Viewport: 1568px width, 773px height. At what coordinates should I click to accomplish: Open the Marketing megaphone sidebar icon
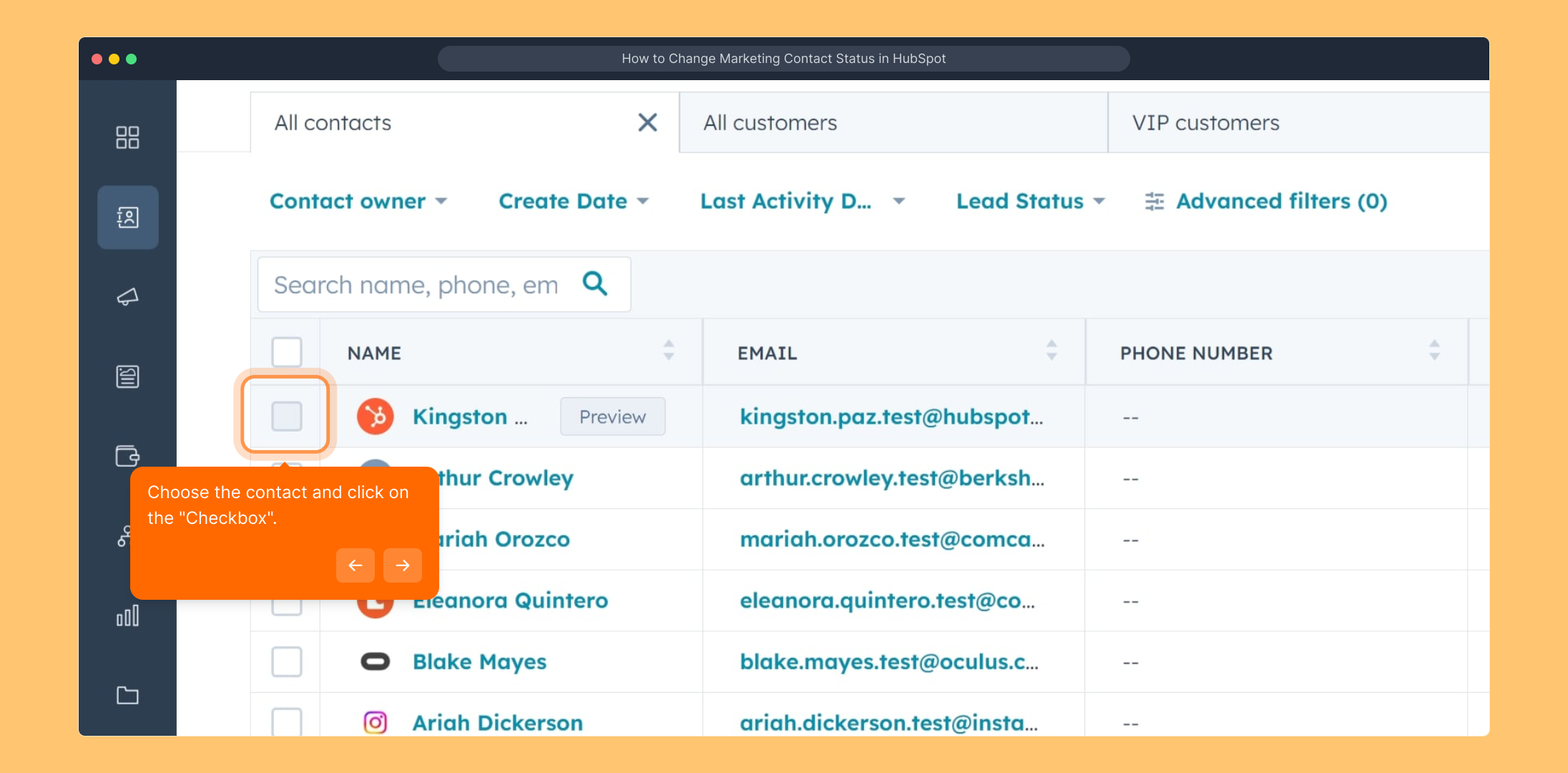pyautogui.click(x=127, y=297)
